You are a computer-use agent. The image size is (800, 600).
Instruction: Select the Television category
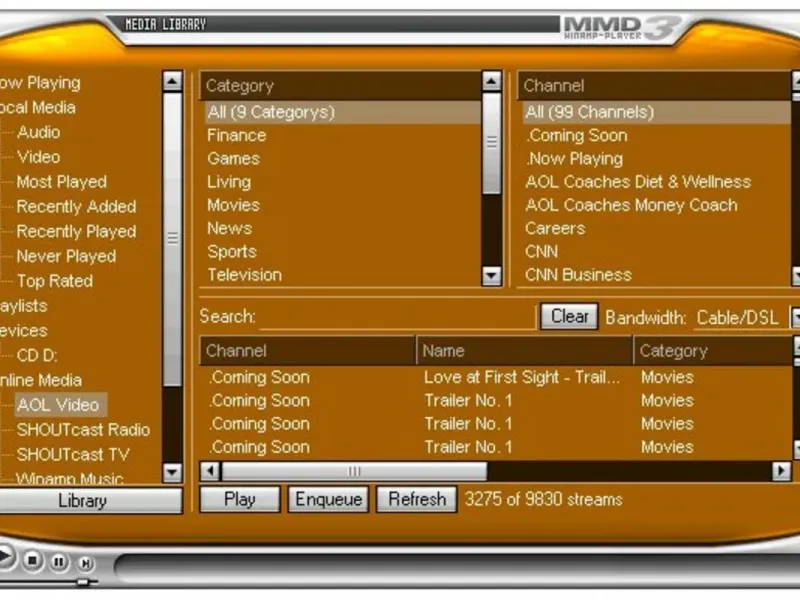244,275
